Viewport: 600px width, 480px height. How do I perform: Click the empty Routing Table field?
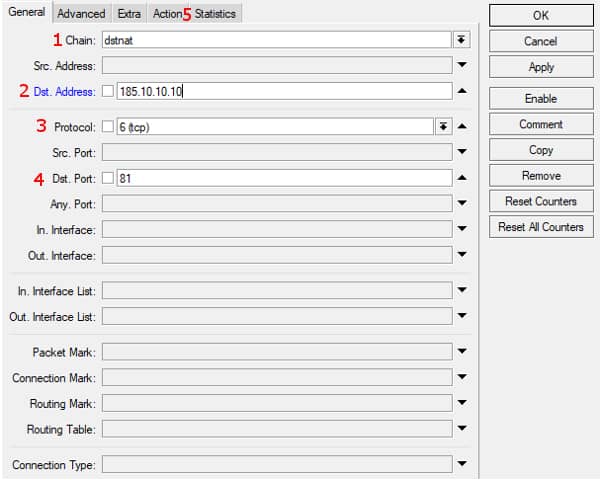tap(277, 429)
